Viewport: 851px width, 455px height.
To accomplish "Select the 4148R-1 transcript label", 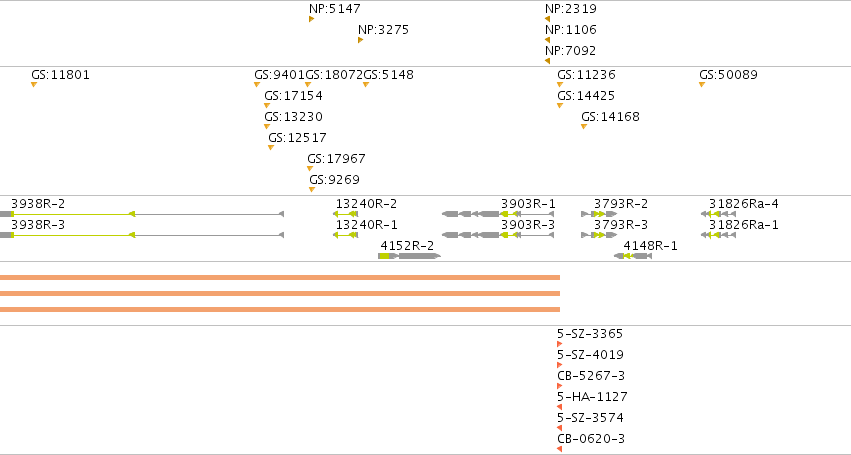I will (x=650, y=246).
